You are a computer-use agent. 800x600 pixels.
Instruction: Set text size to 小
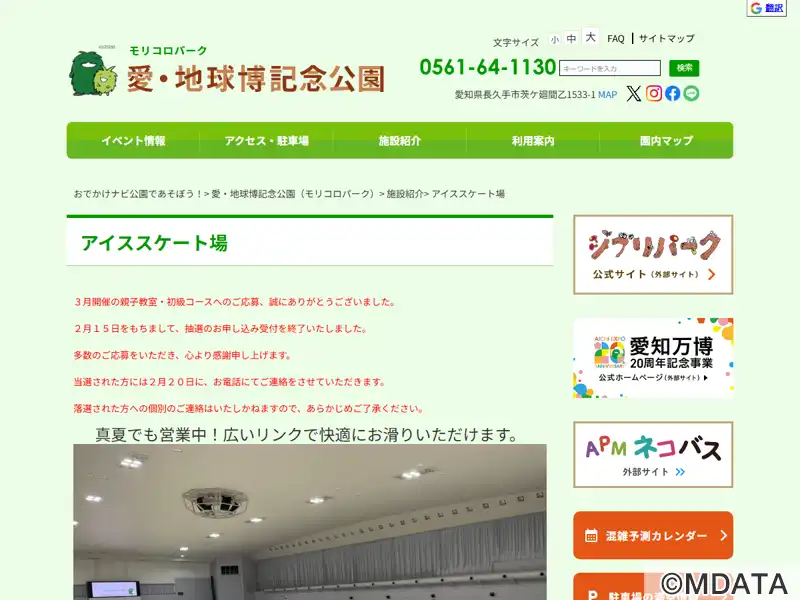(555, 39)
